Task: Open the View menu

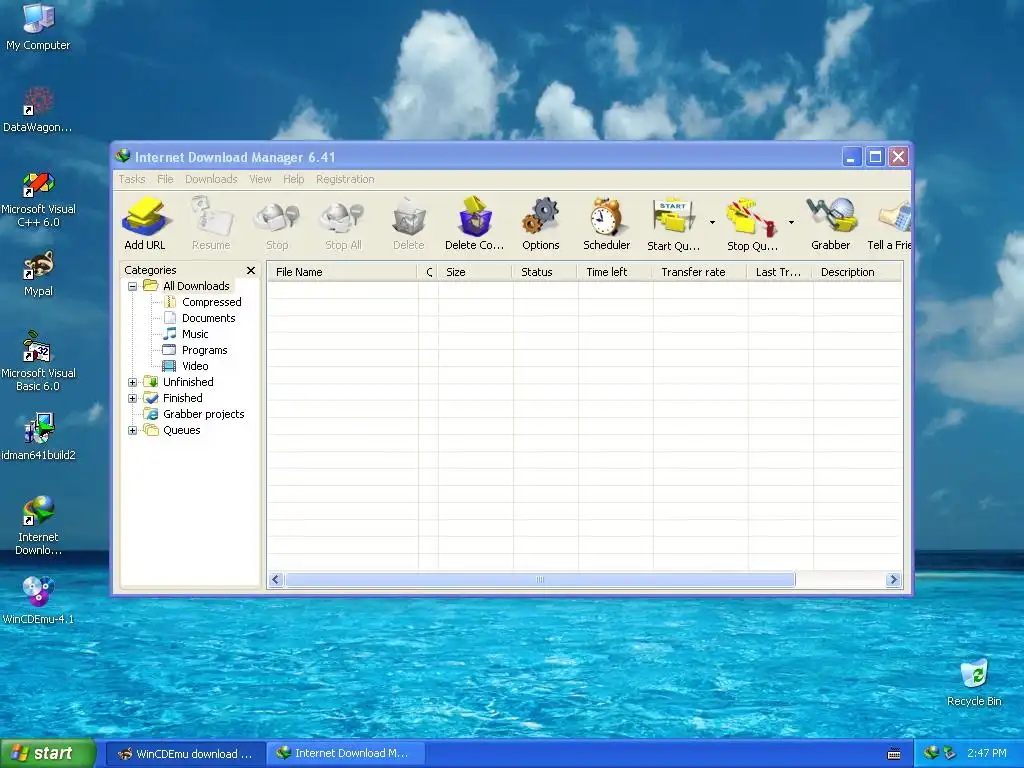Action: coord(260,179)
